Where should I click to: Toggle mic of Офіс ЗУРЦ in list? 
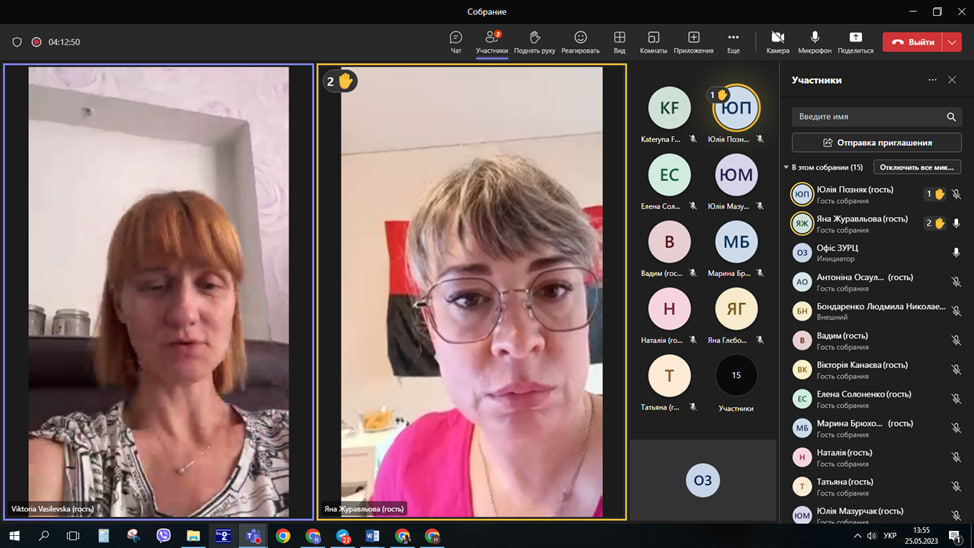point(957,252)
